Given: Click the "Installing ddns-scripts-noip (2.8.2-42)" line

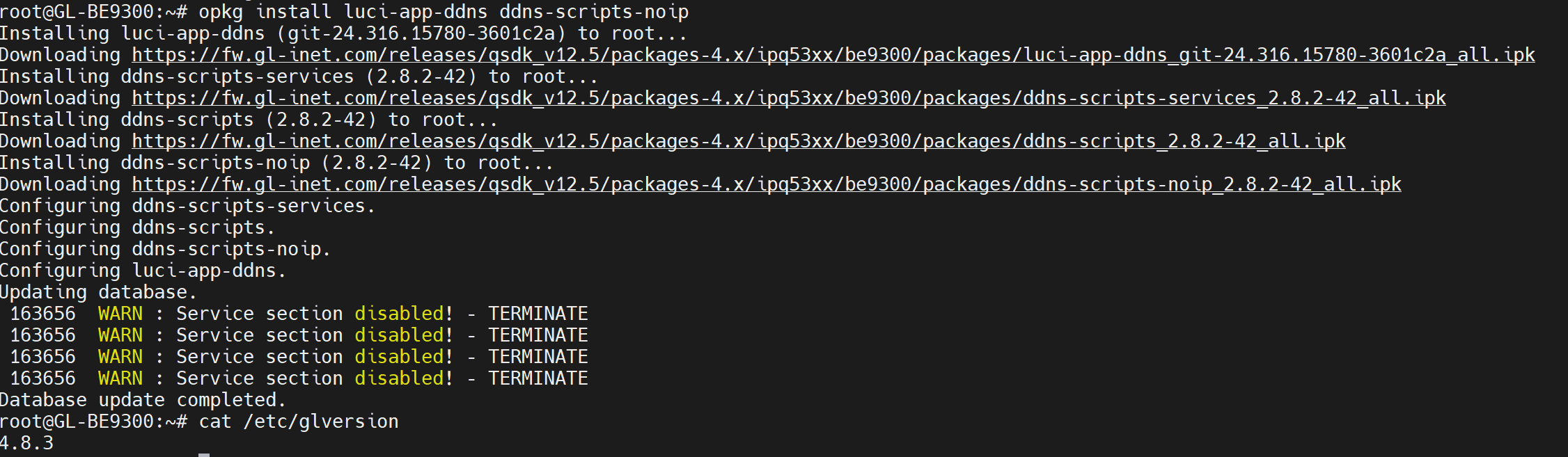Looking at the screenshot, I should (276, 163).
